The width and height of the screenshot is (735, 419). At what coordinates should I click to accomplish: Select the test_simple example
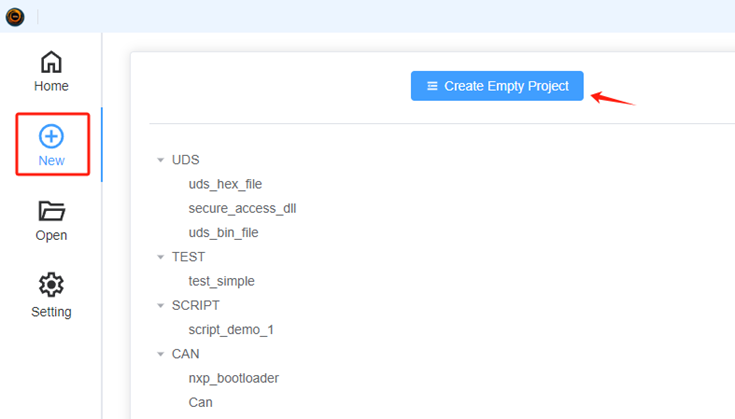click(x=221, y=281)
